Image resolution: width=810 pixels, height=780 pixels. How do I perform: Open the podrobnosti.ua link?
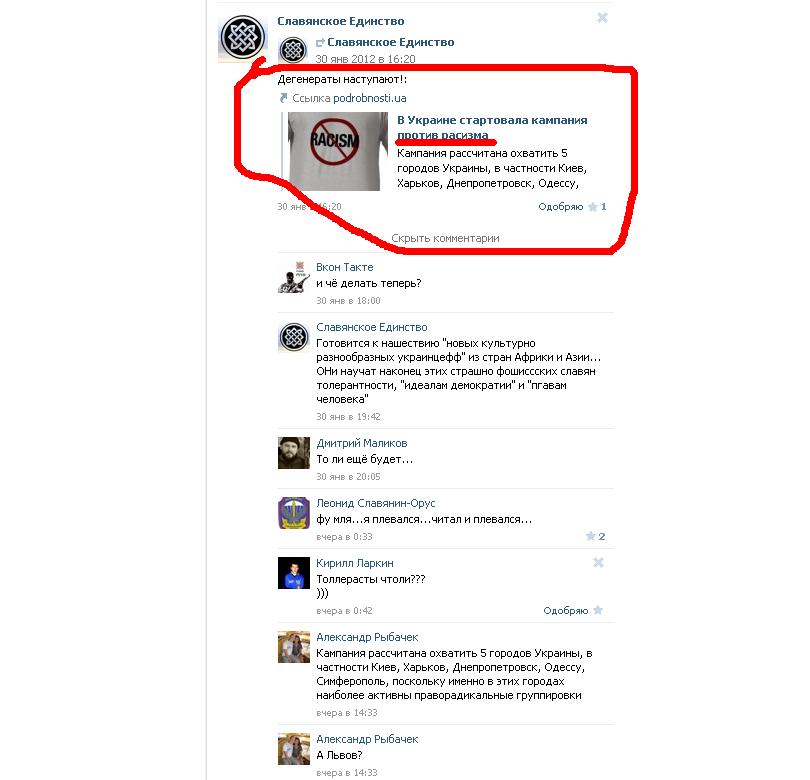(x=349, y=98)
